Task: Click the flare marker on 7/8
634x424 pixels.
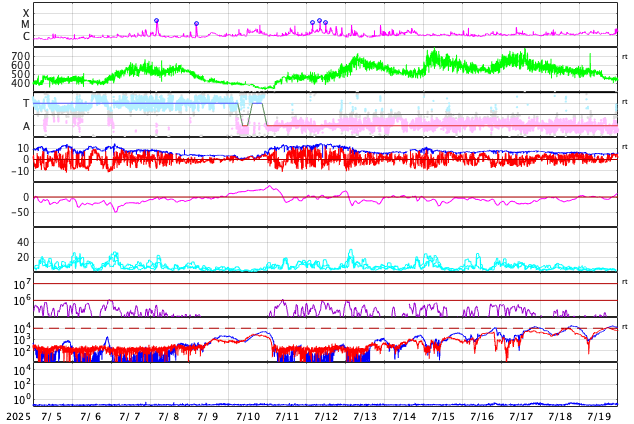Action: pyautogui.click(x=197, y=24)
